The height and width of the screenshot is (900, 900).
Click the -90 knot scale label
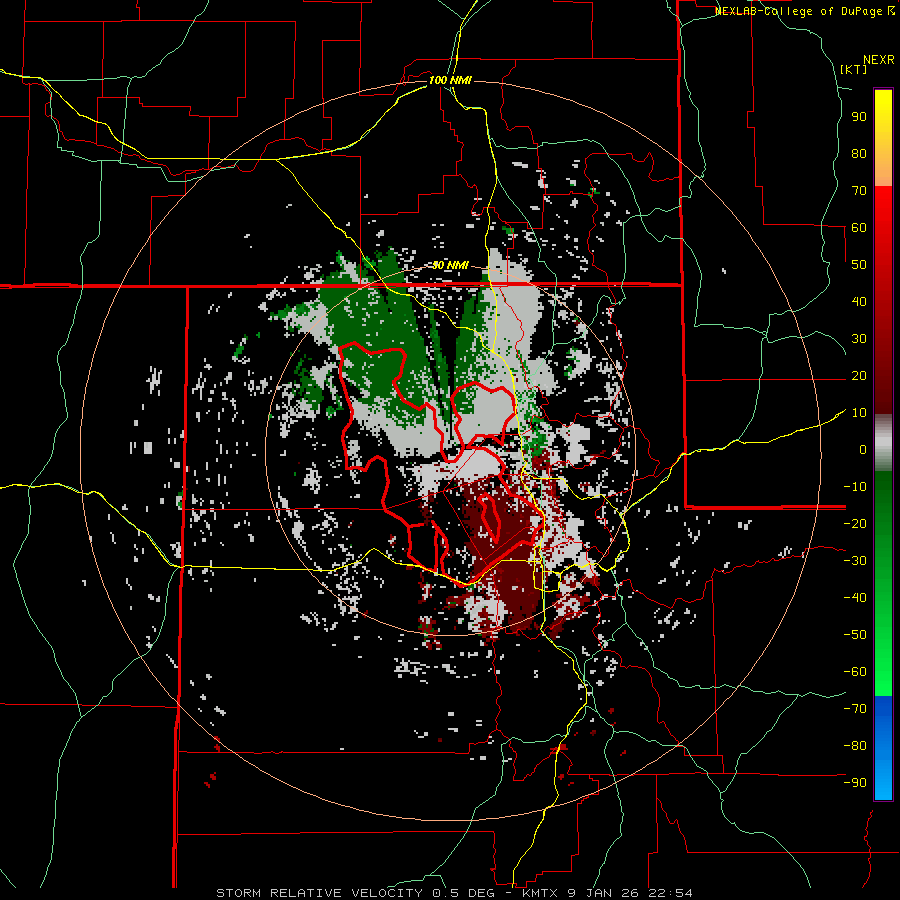pyautogui.click(x=855, y=782)
